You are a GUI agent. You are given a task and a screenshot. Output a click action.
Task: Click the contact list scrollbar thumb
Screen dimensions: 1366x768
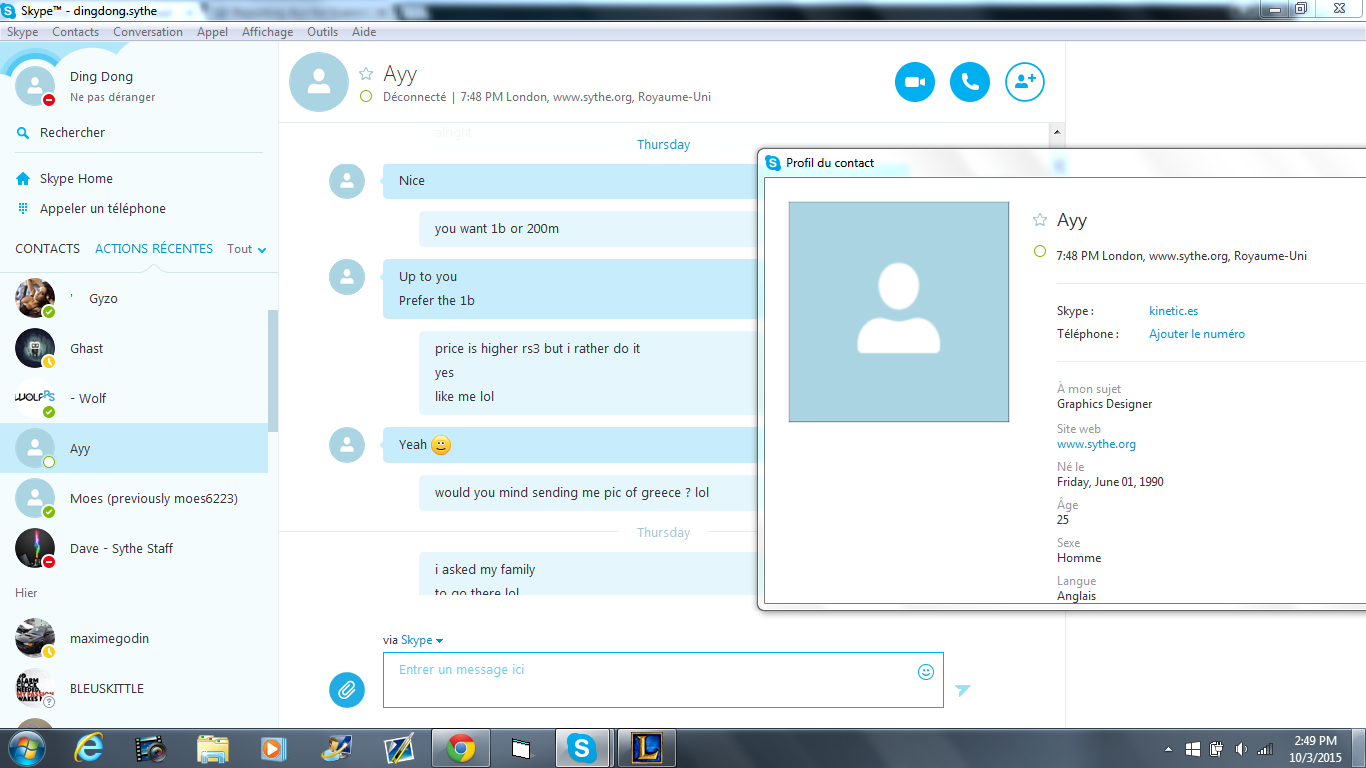pos(272,370)
